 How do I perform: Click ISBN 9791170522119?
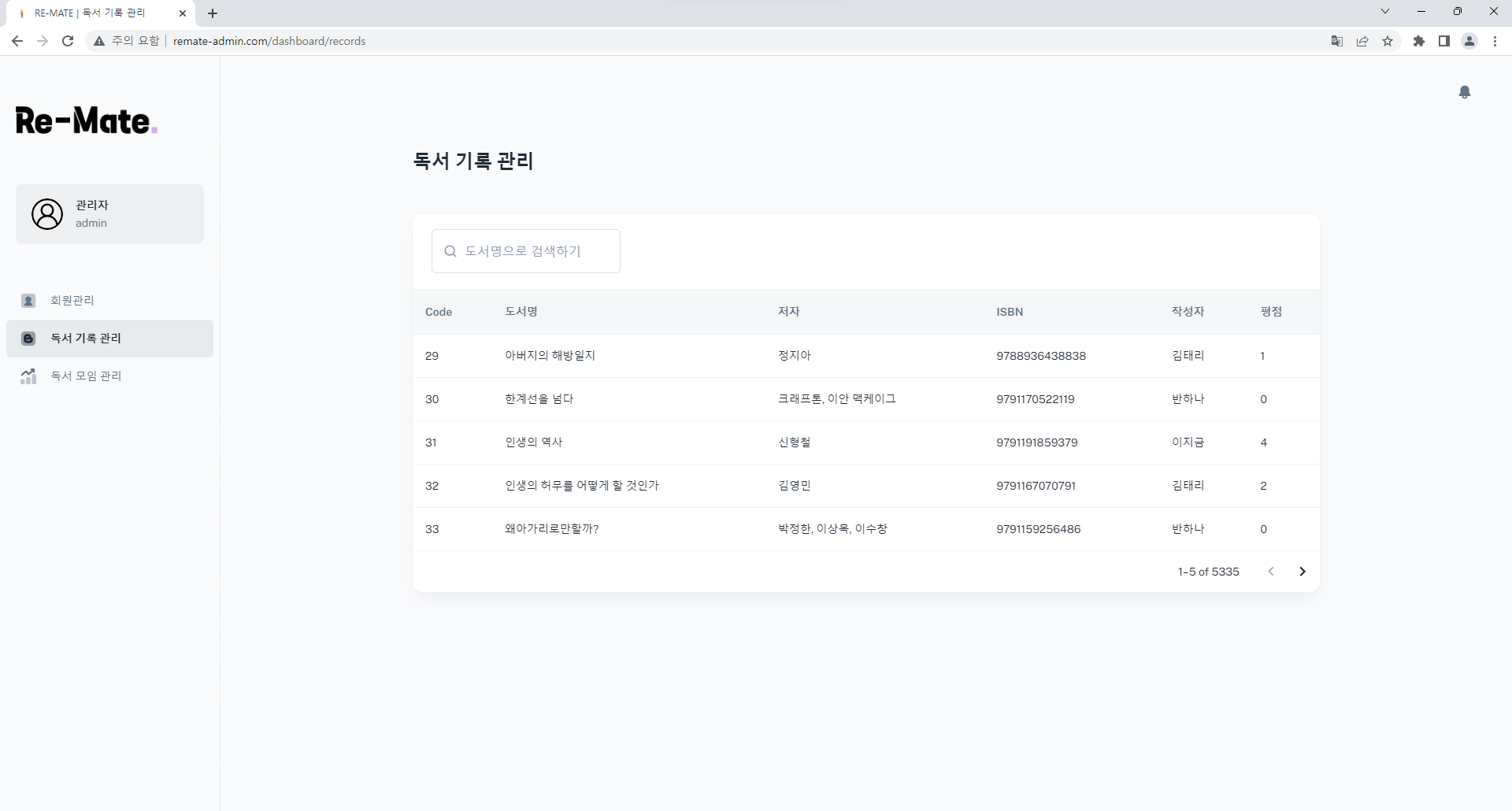coord(1036,399)
